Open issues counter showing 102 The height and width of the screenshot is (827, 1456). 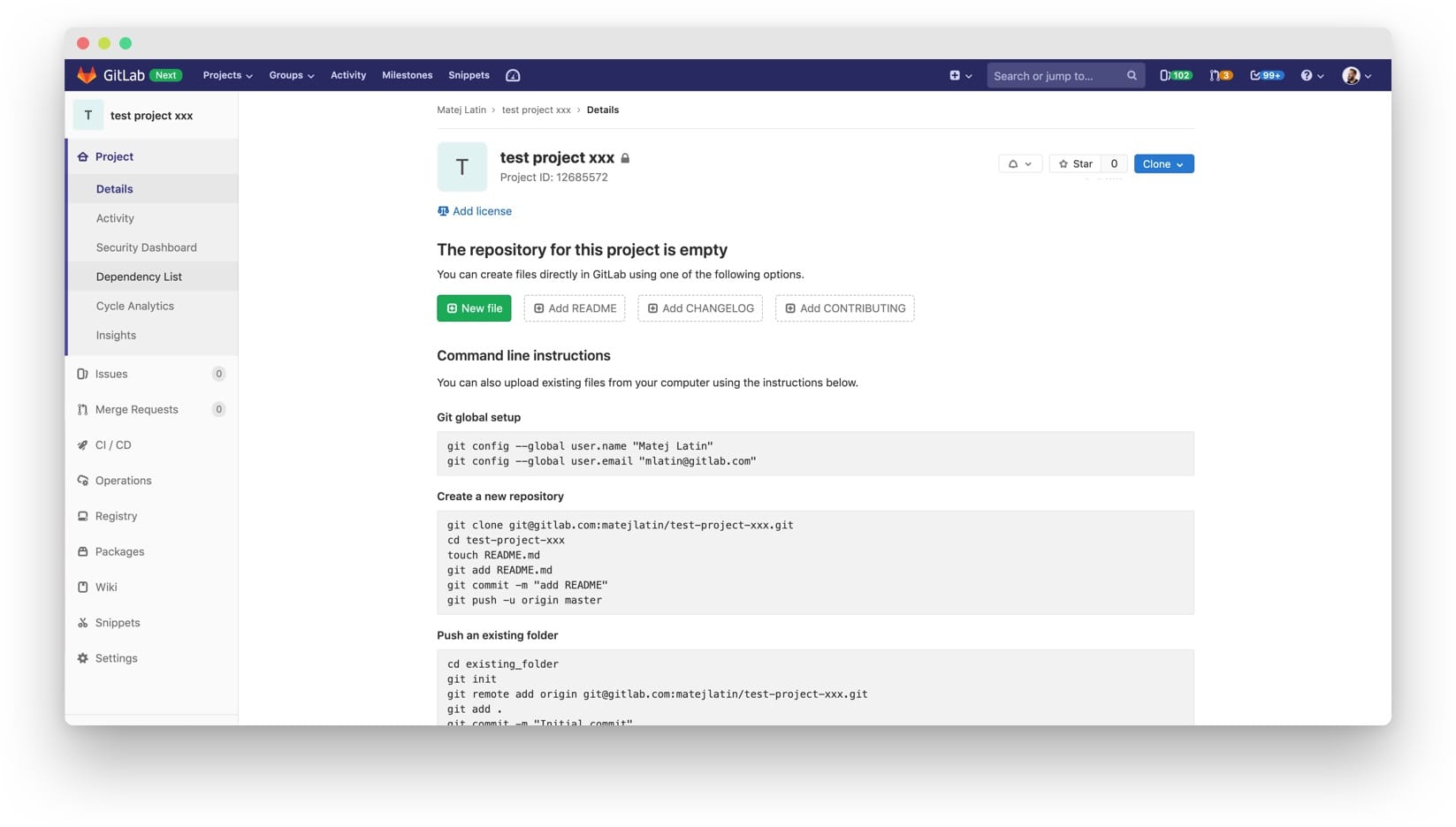(x=1175, y=75)
